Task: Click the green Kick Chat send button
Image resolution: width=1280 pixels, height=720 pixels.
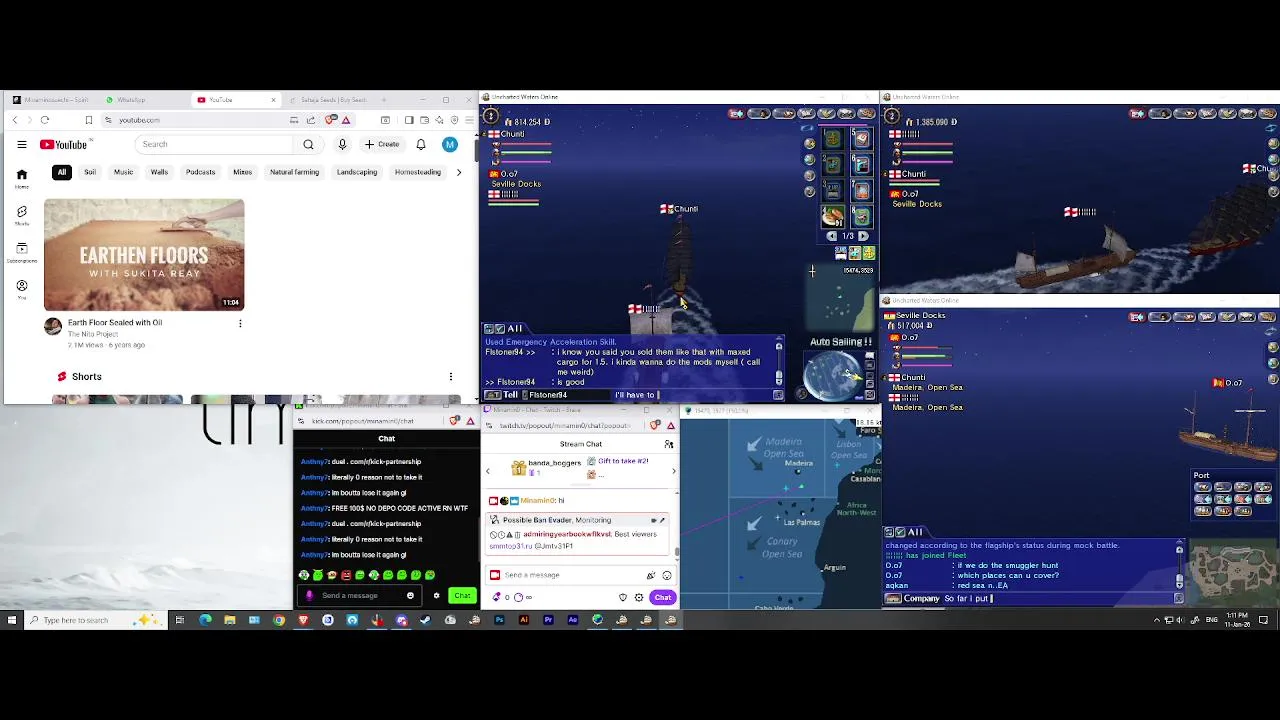Action: (462, 596)
